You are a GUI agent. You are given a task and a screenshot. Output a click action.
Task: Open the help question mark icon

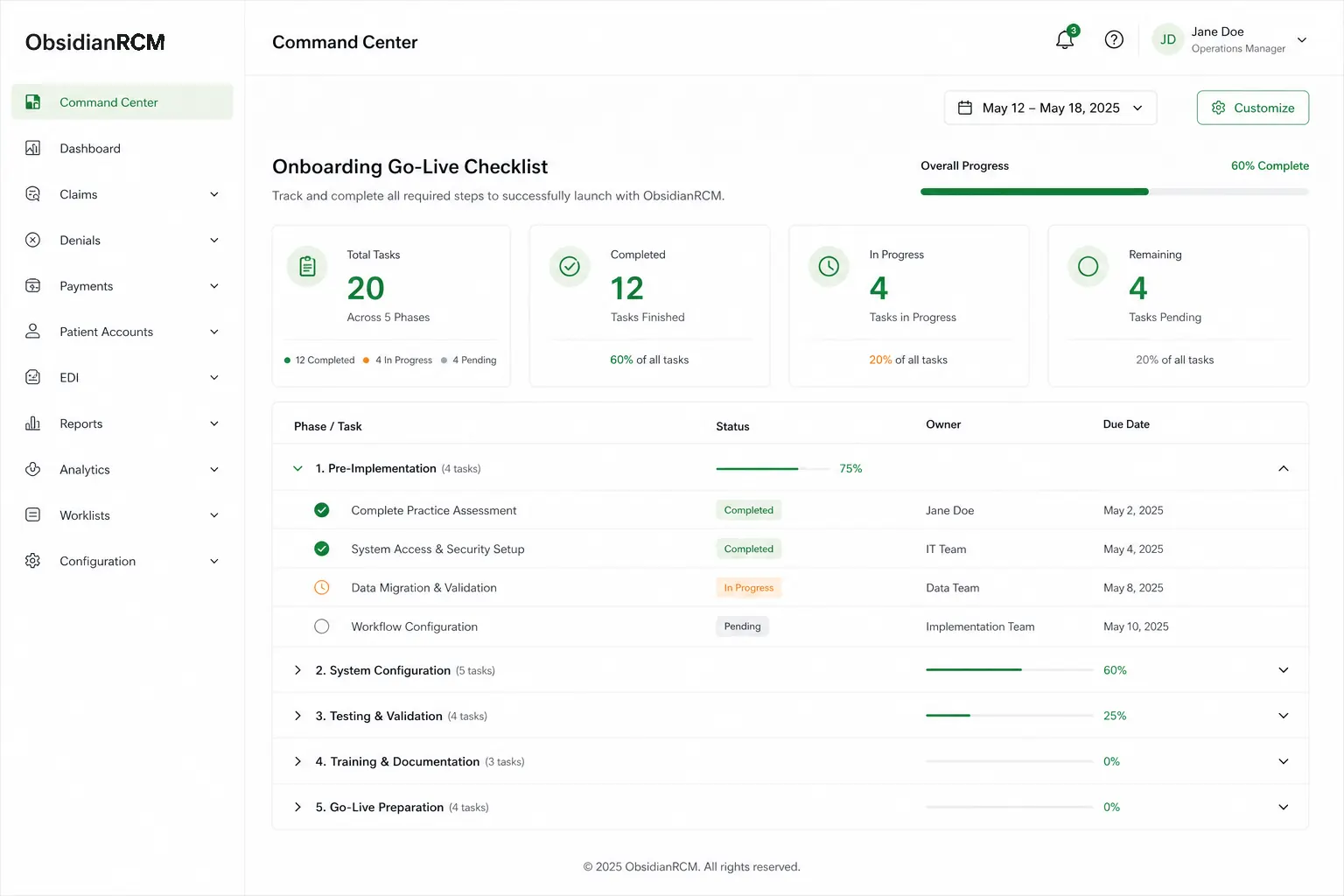[1114, 39]
